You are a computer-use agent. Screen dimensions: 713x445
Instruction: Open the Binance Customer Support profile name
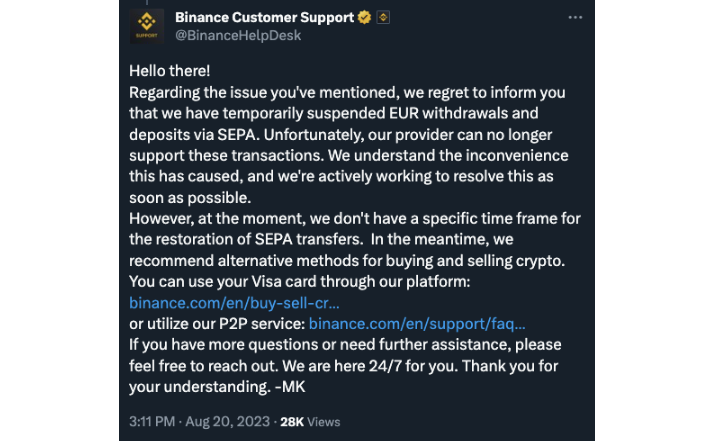coord(264,18)
